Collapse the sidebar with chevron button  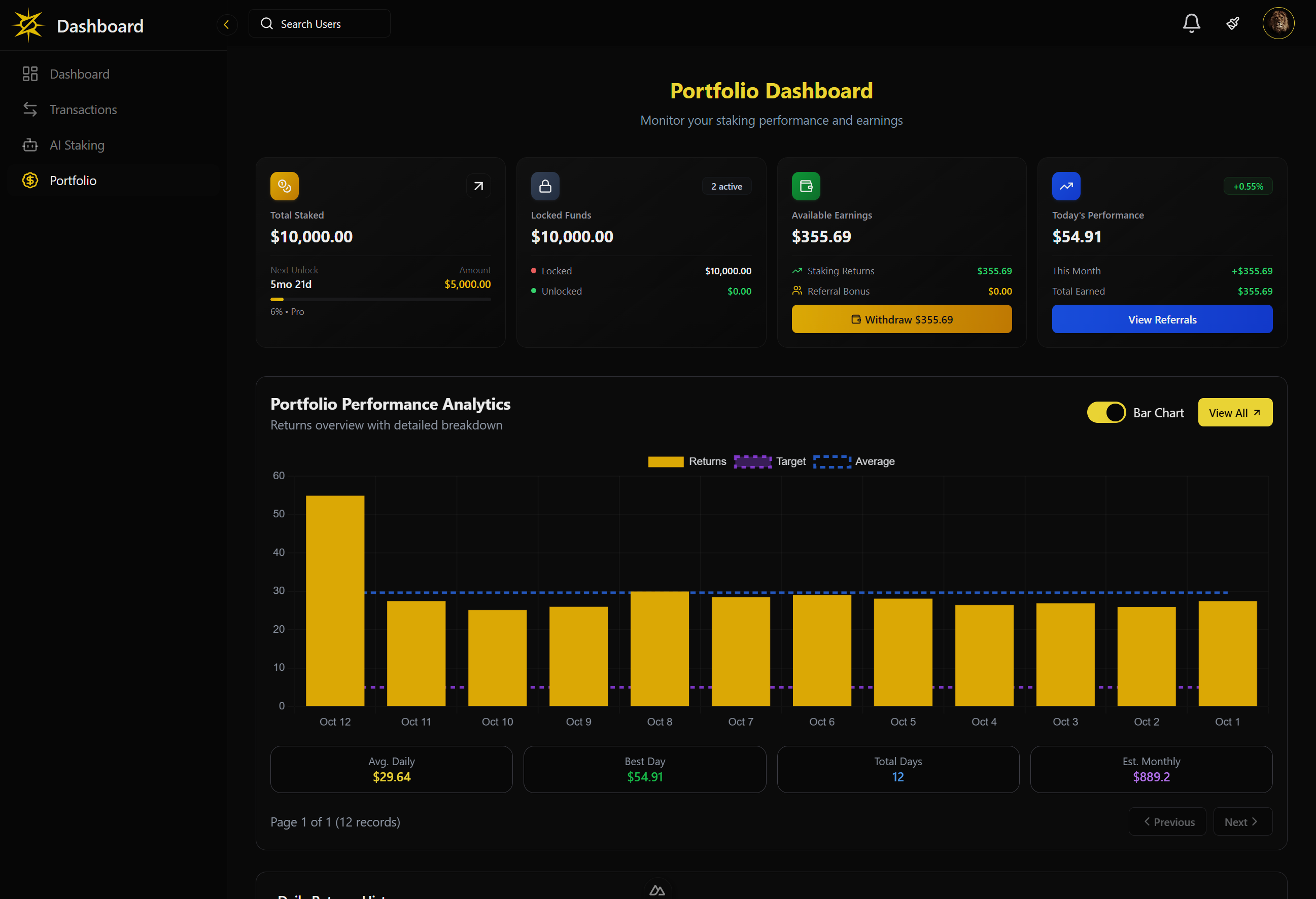tap(226, 24)
